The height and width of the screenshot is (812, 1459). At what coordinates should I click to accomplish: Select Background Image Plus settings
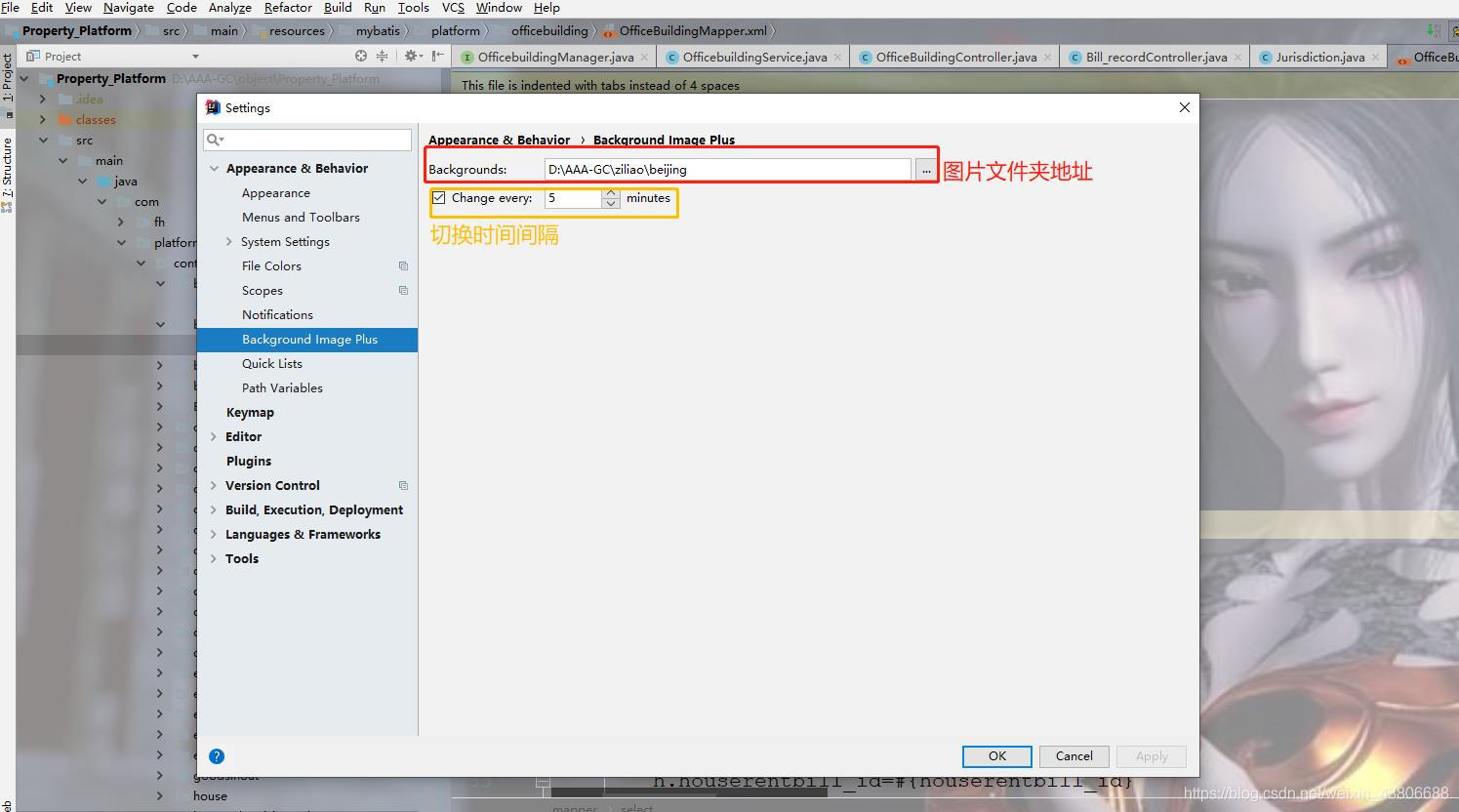[307, 340]
